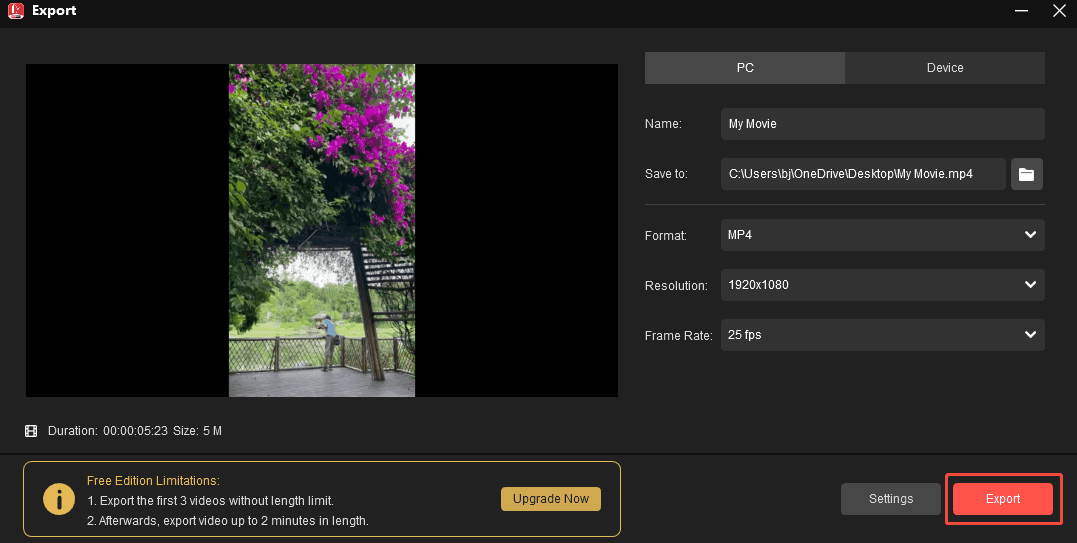
Task: Open the Resolution dropdown showing 1920x1080
Action: (x=883, y=285)
